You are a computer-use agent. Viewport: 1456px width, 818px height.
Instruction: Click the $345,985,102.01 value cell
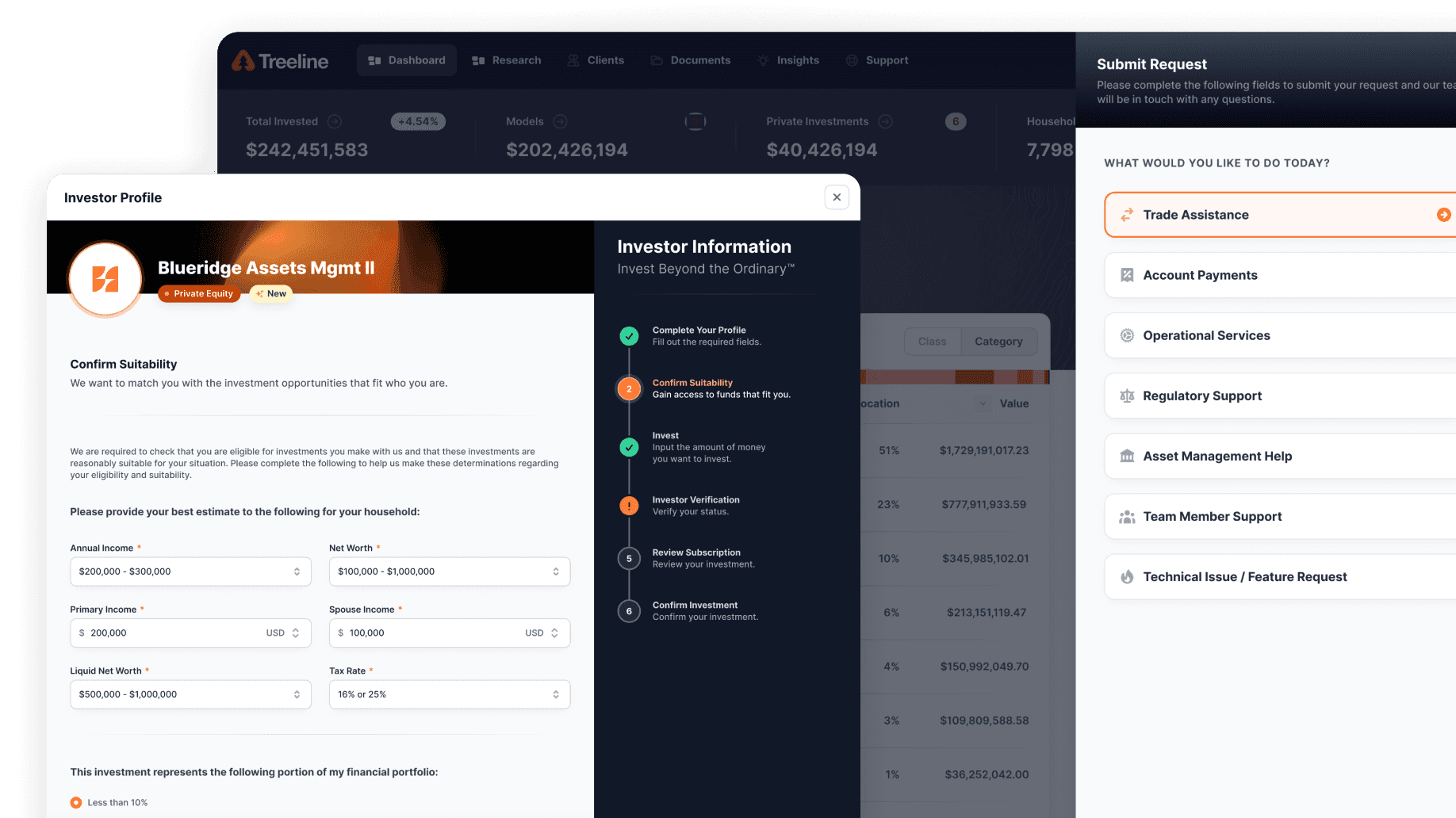(986, 558)
